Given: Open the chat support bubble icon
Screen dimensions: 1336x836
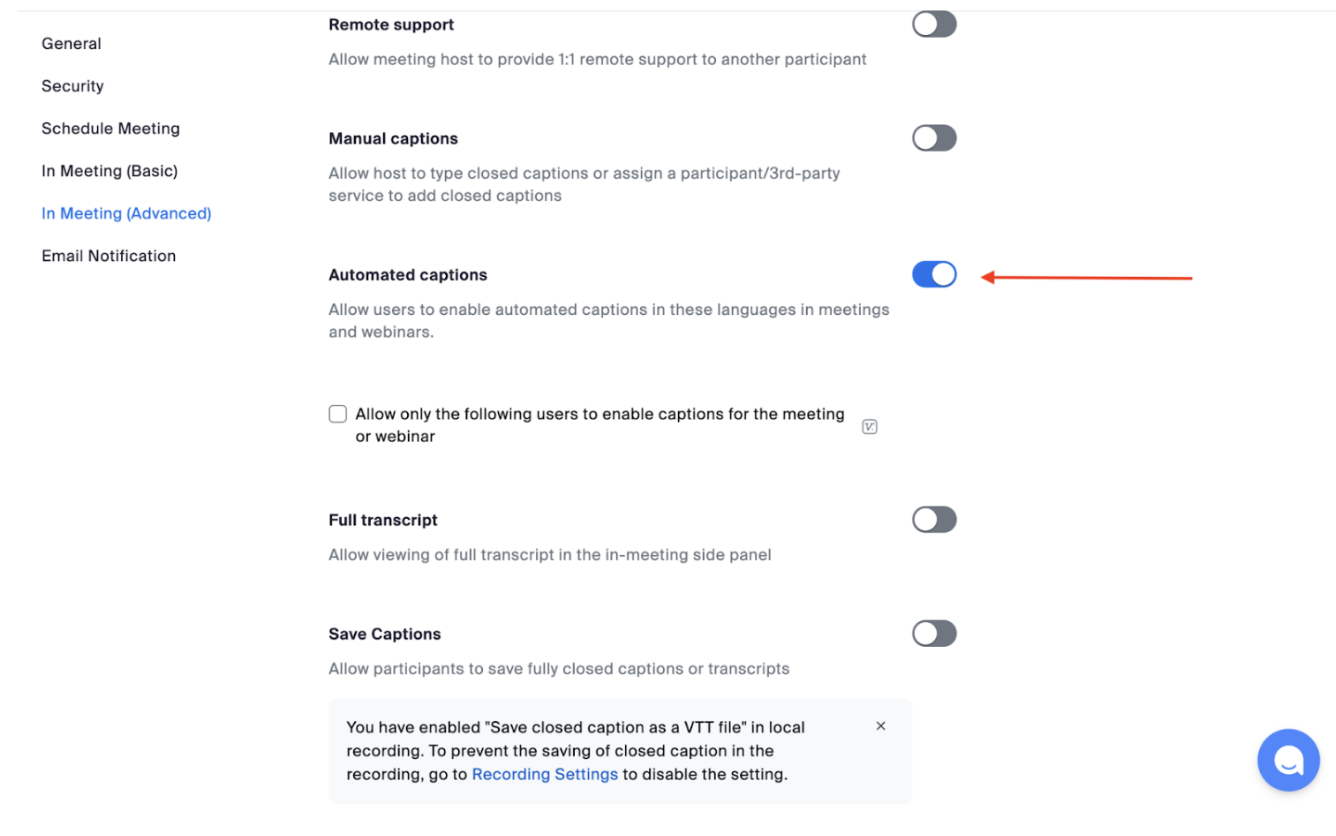Looking at the screenshot, I should coord(1288,761).
